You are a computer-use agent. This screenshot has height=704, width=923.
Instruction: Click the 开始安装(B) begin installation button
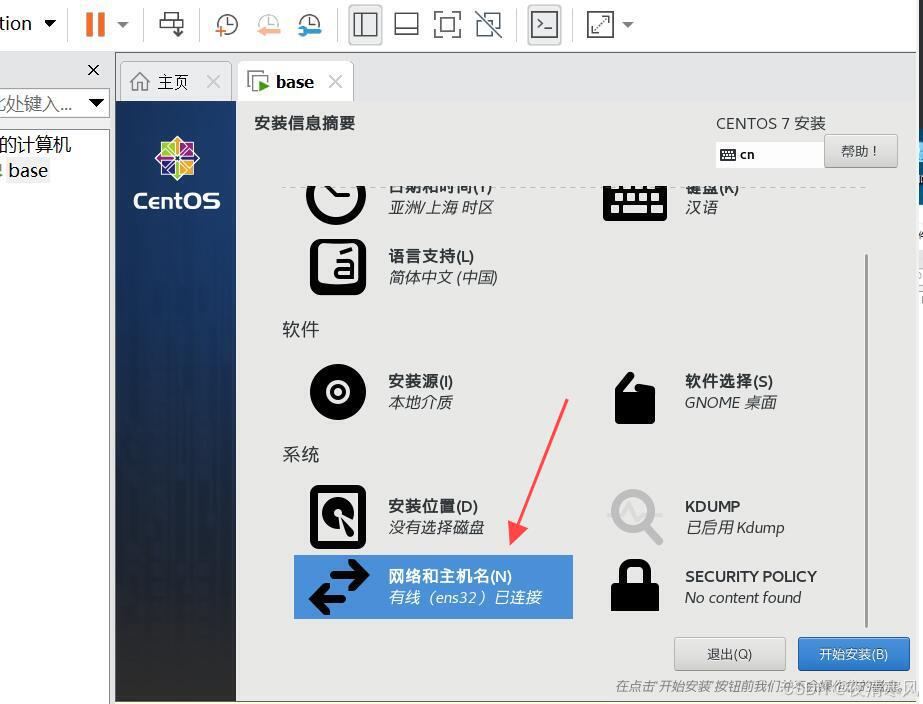(854, 654)
